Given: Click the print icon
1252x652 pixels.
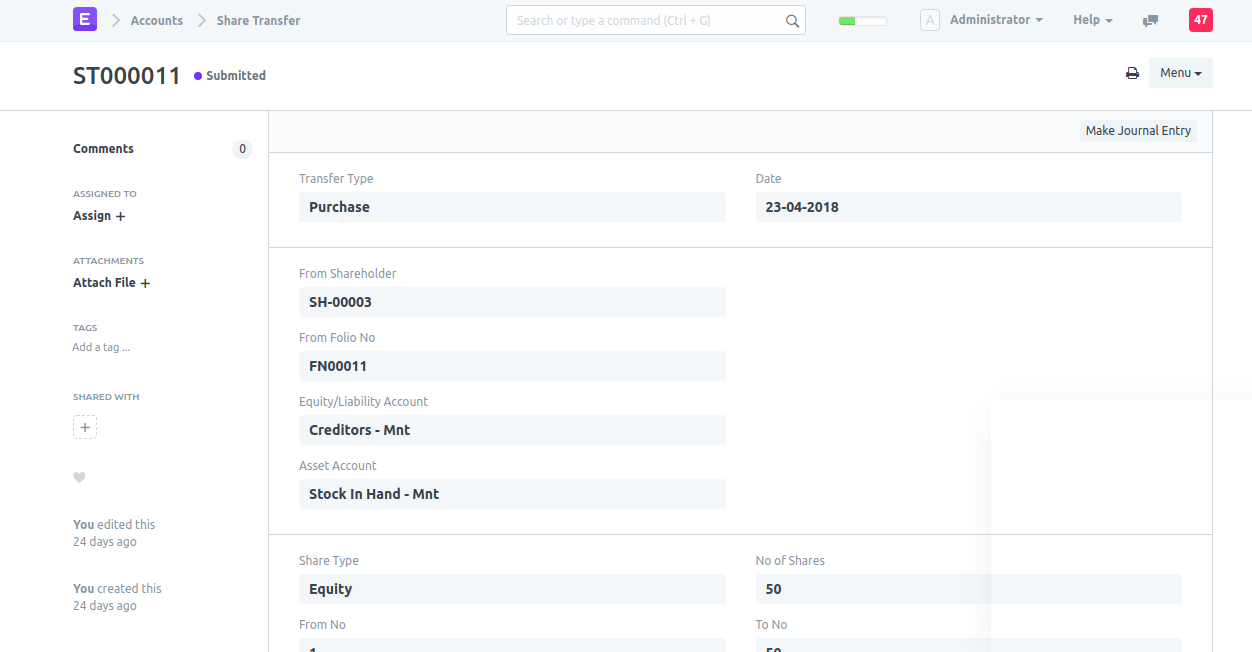Looking at the screenshot, I should [1132, 73].
